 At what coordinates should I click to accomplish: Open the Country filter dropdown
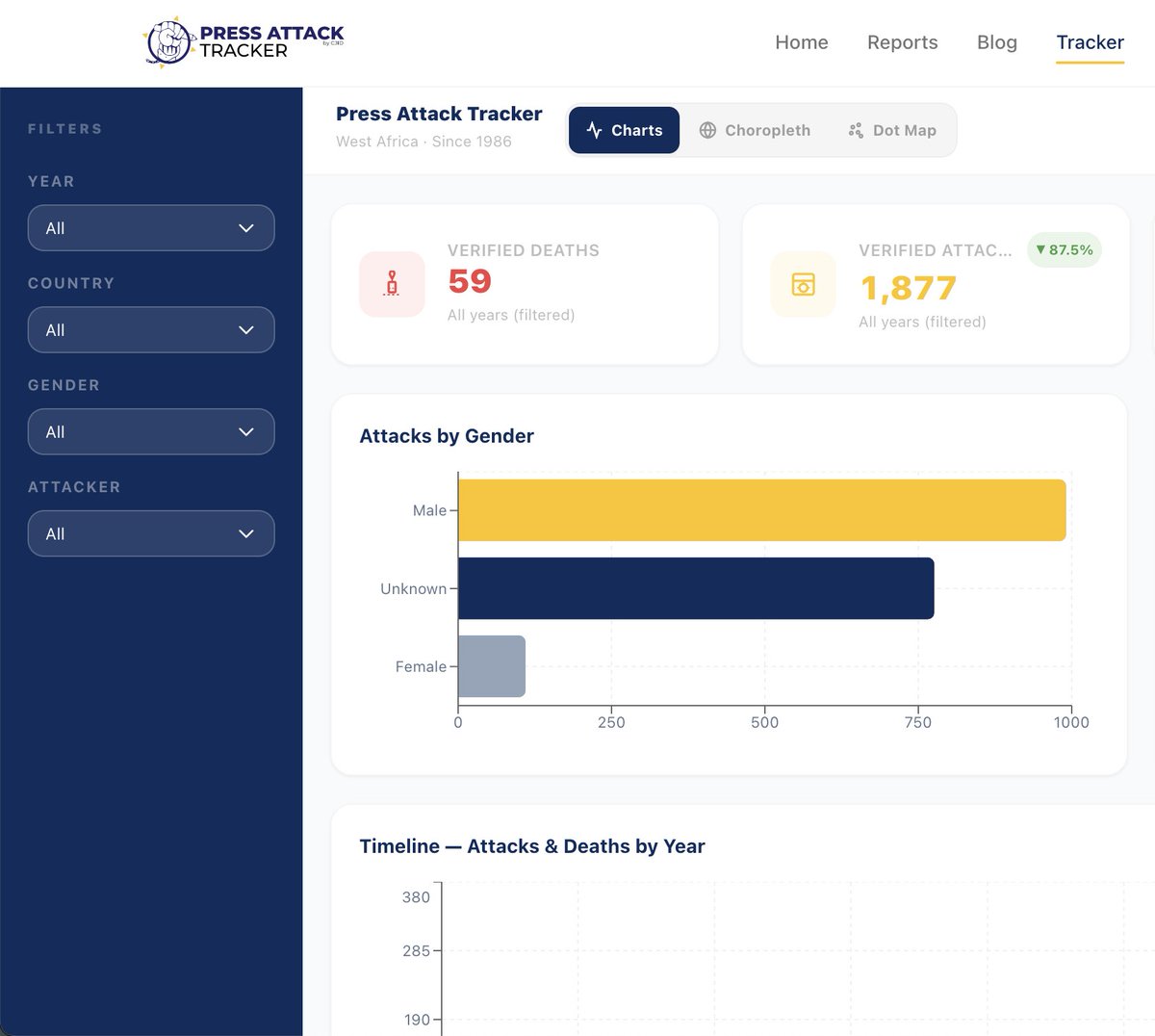(x=151, y=330)
